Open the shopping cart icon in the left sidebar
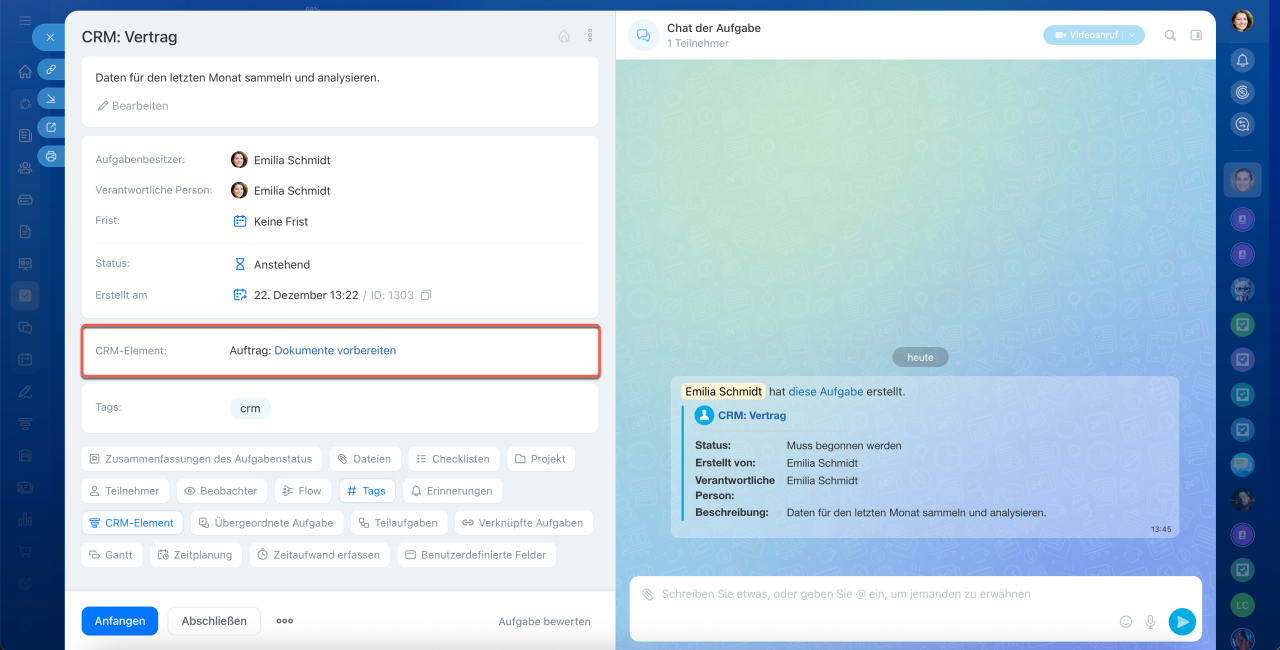1280x650 pixels. pos(25,551)
